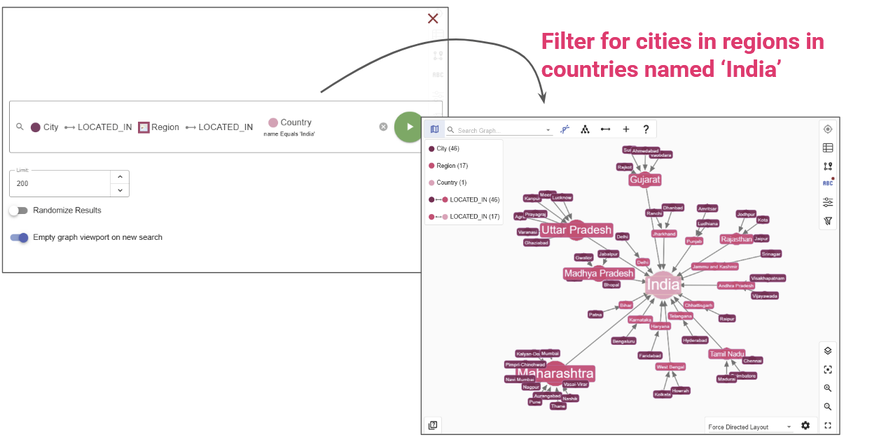The height and width of the screenshot is (442, 872).
Task: Open the table view icon on right sidebar
Action: 828,148
